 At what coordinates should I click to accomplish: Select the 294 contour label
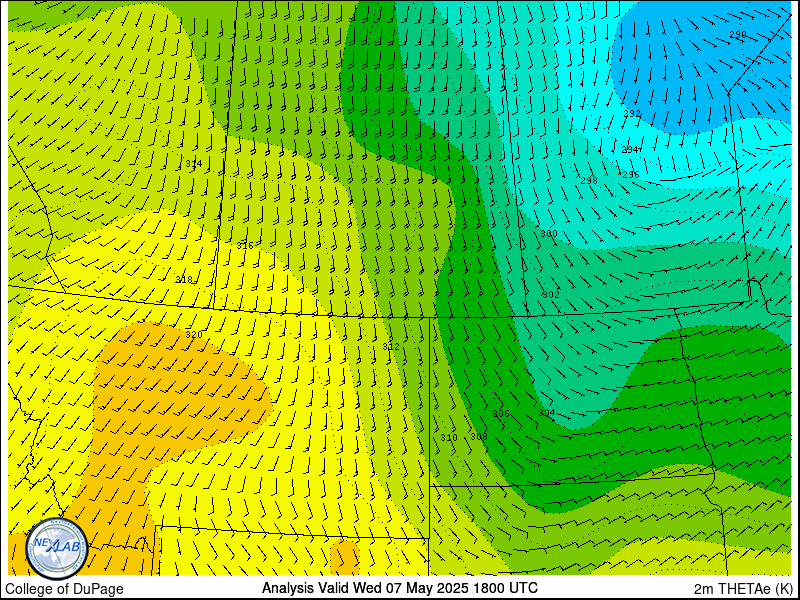pyautogui.click(x=631, y=149)
